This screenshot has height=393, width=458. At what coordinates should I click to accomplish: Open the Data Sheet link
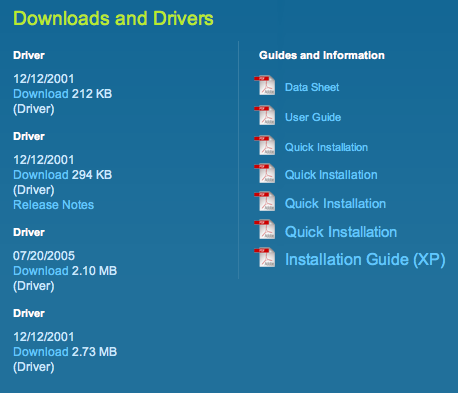312,87
